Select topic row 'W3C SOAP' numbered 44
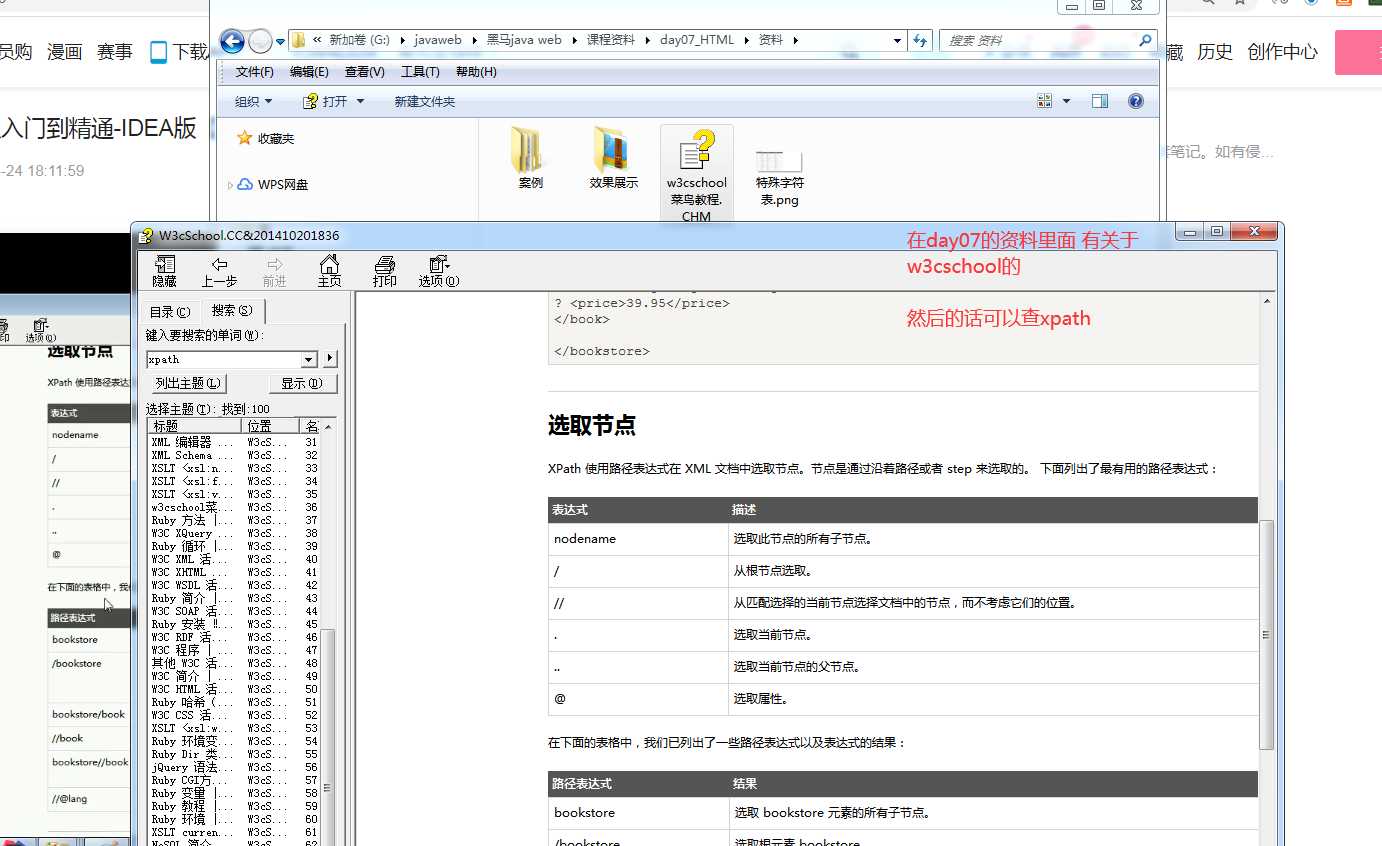This screenshot has height=846, width=1382. tap(234, 611)
